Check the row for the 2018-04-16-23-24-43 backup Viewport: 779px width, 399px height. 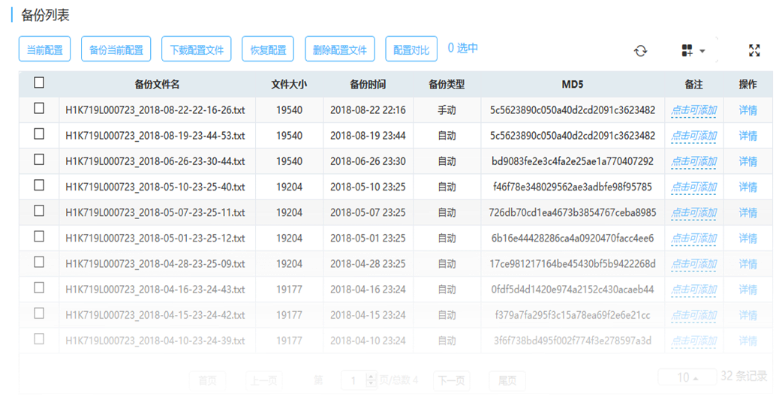click(x=39, y=288)
